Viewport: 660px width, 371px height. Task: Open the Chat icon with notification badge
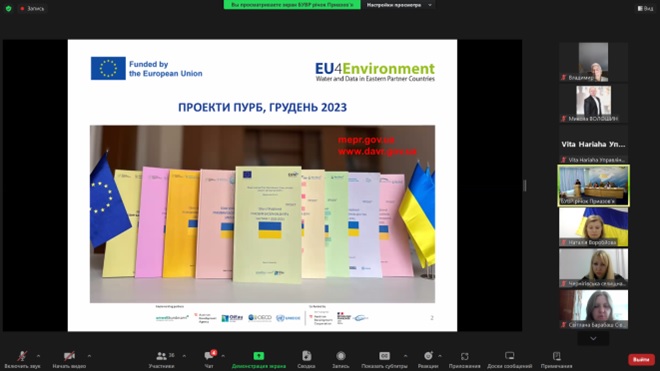(209, 356)
